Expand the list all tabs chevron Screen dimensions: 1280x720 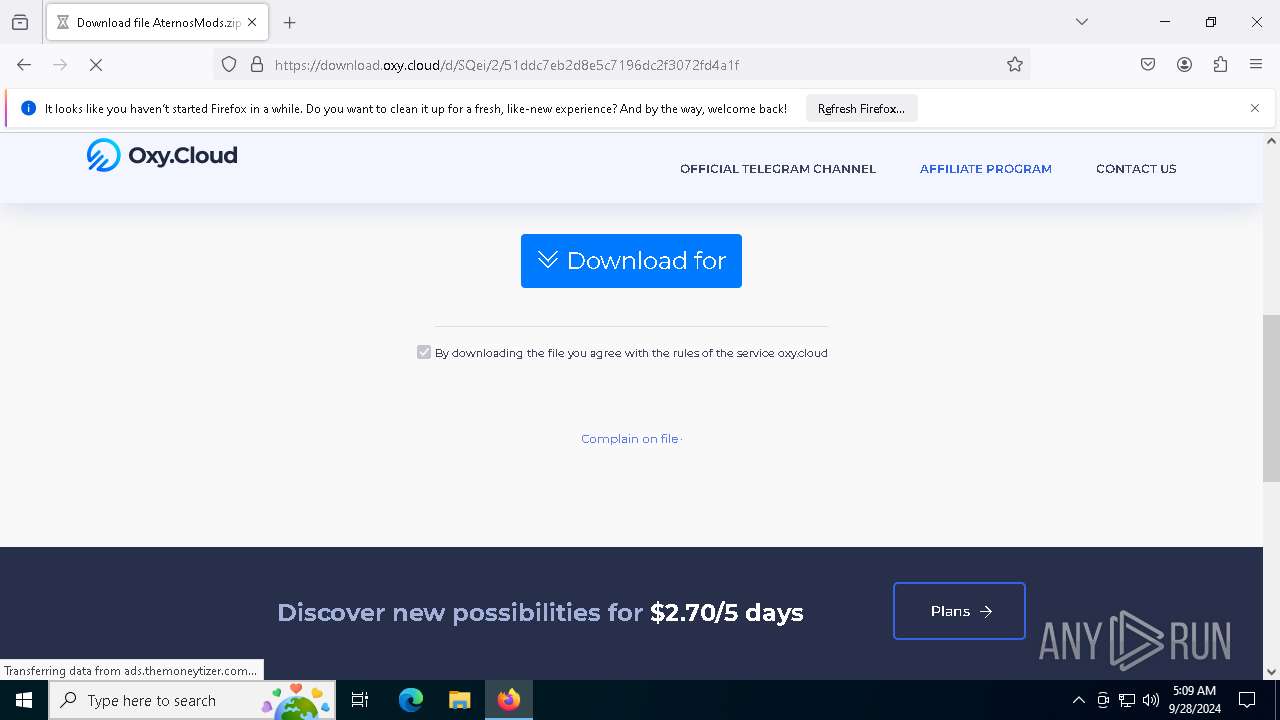click(x=1082, y=22)
